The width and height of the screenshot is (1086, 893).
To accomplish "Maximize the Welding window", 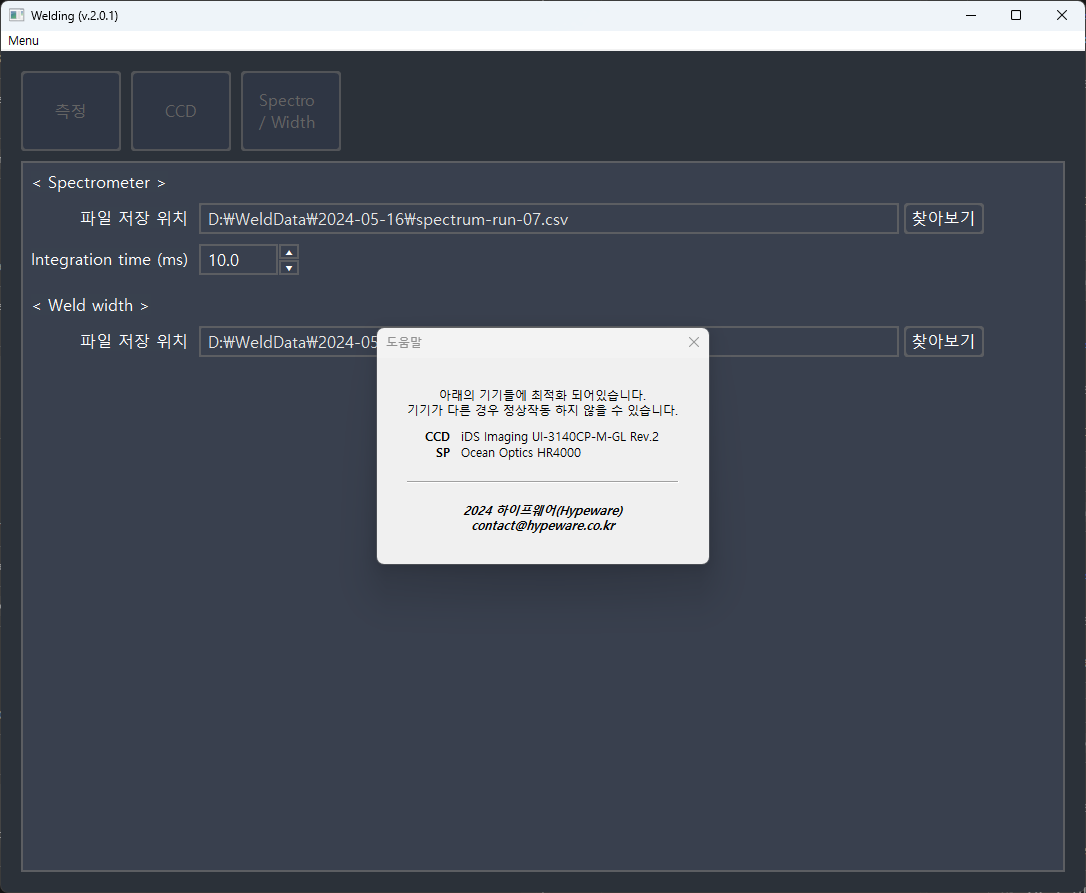I will (1016, 15).
